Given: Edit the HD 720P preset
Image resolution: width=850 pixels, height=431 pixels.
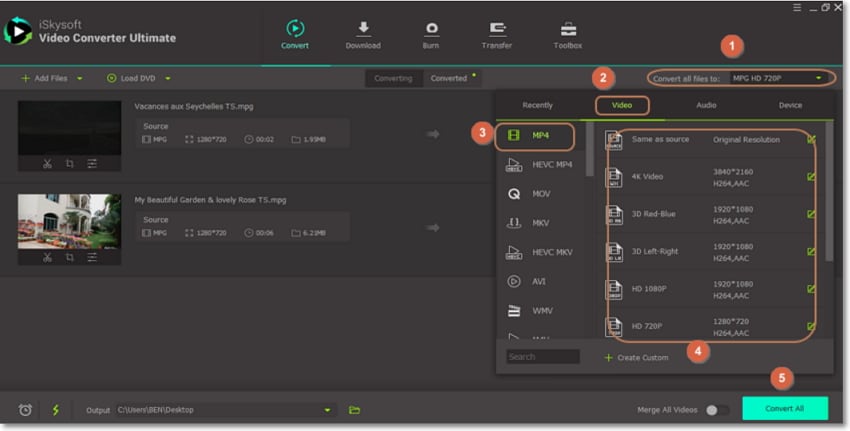Looking at the screenshot, I should (811, 326).
